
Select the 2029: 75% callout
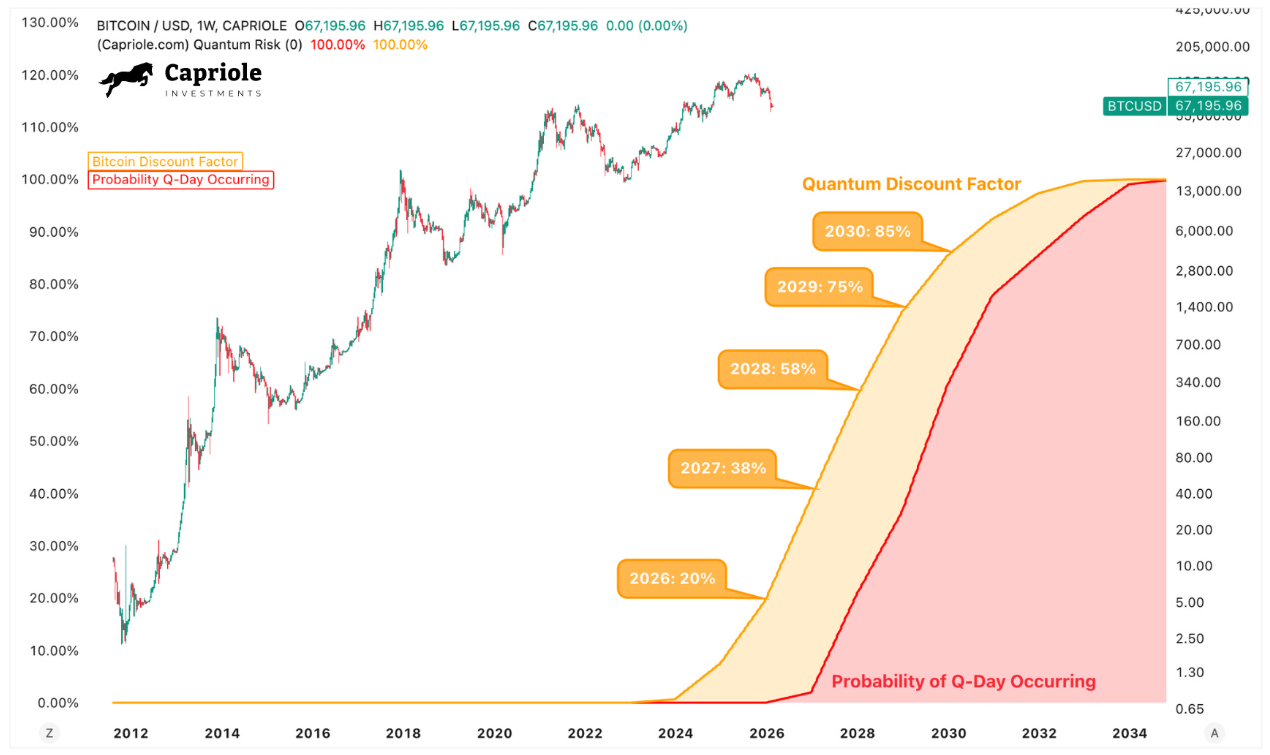coord(819,286)
